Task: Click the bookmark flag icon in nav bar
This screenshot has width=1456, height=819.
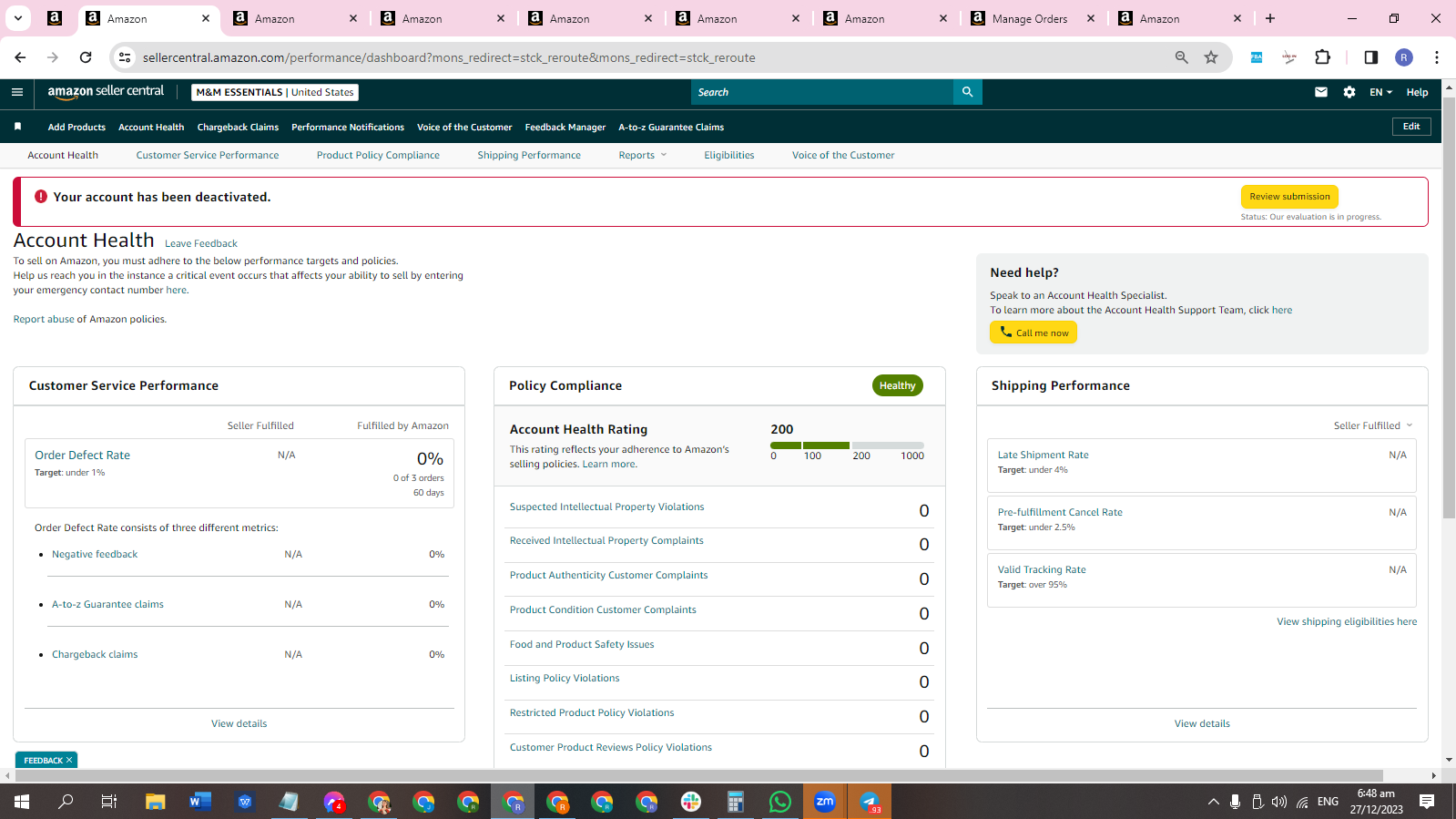Action: tap(17, 127)
